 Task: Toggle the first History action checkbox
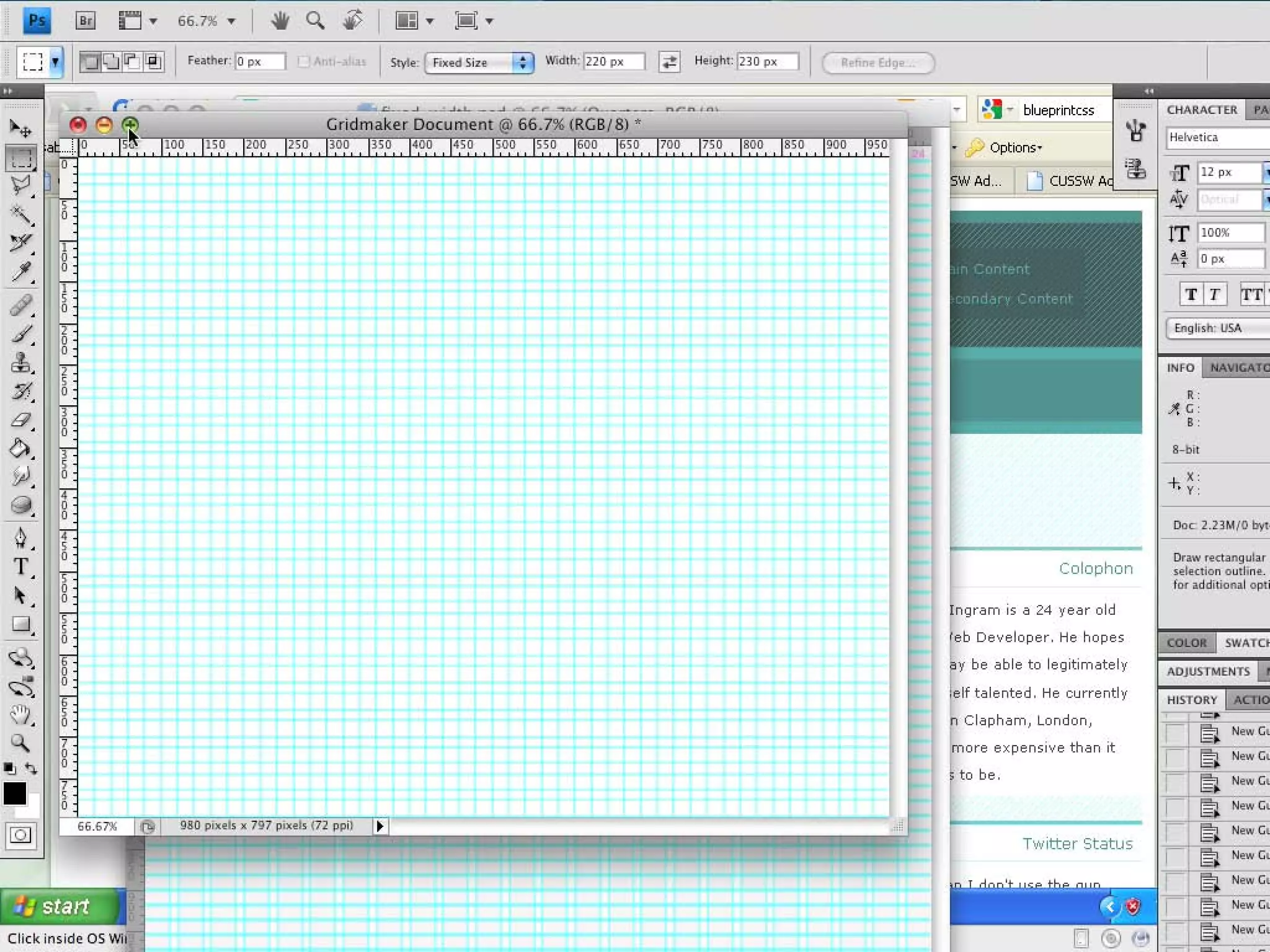tap(1175, 733)
